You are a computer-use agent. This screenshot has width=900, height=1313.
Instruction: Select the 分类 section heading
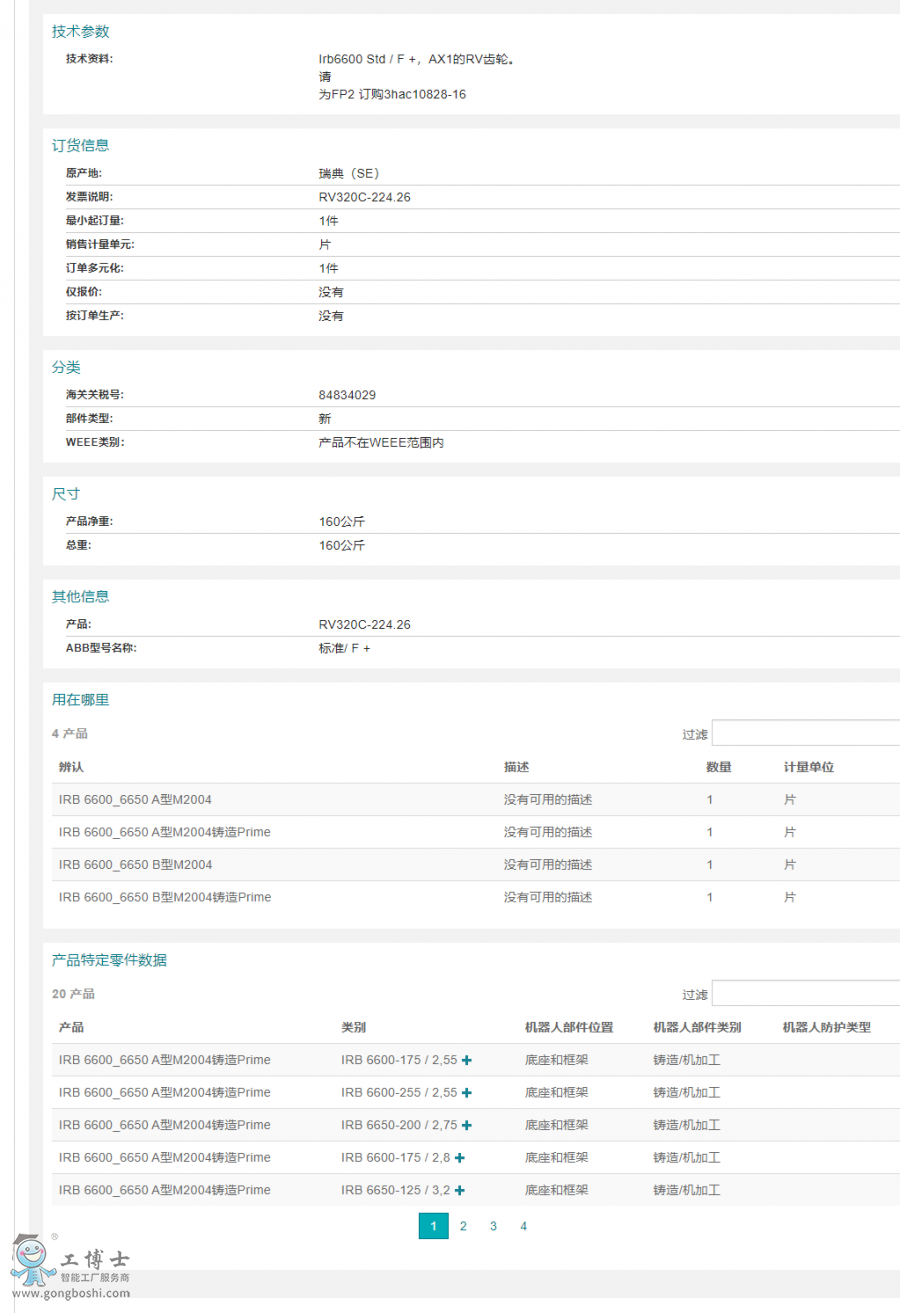pos(65,368)
